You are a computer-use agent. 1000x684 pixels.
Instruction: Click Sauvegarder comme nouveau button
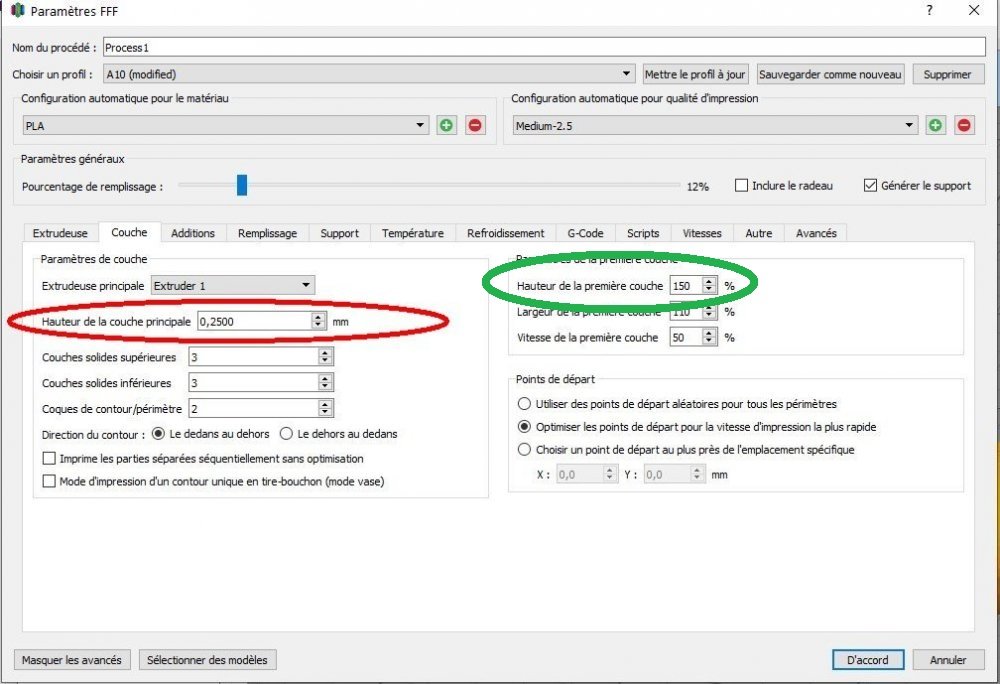point(830,74)
